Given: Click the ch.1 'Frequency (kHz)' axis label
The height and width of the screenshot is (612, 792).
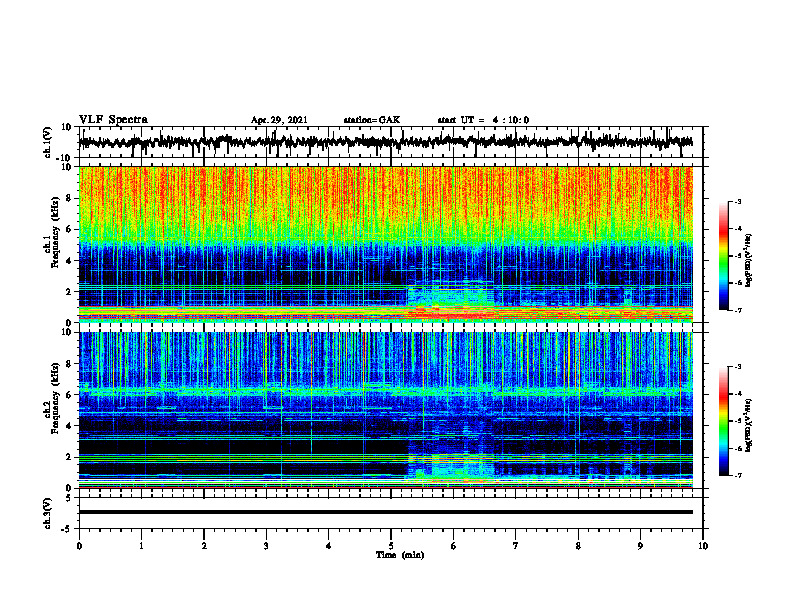Looking at the screenshot, I should click(55, 232).
